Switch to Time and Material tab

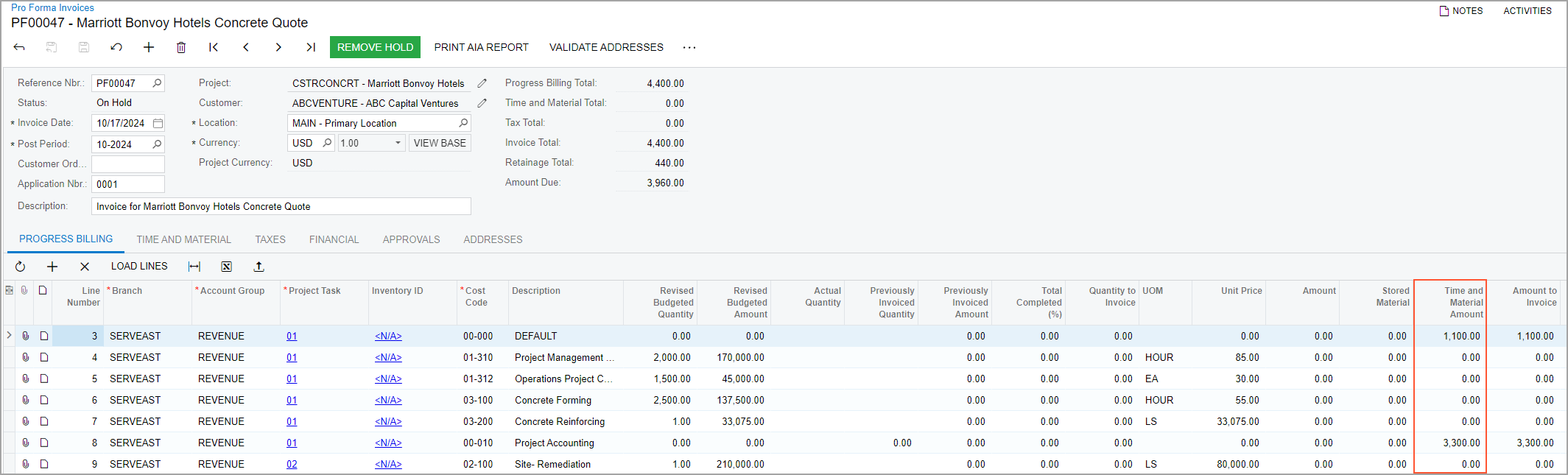[184, 239]
